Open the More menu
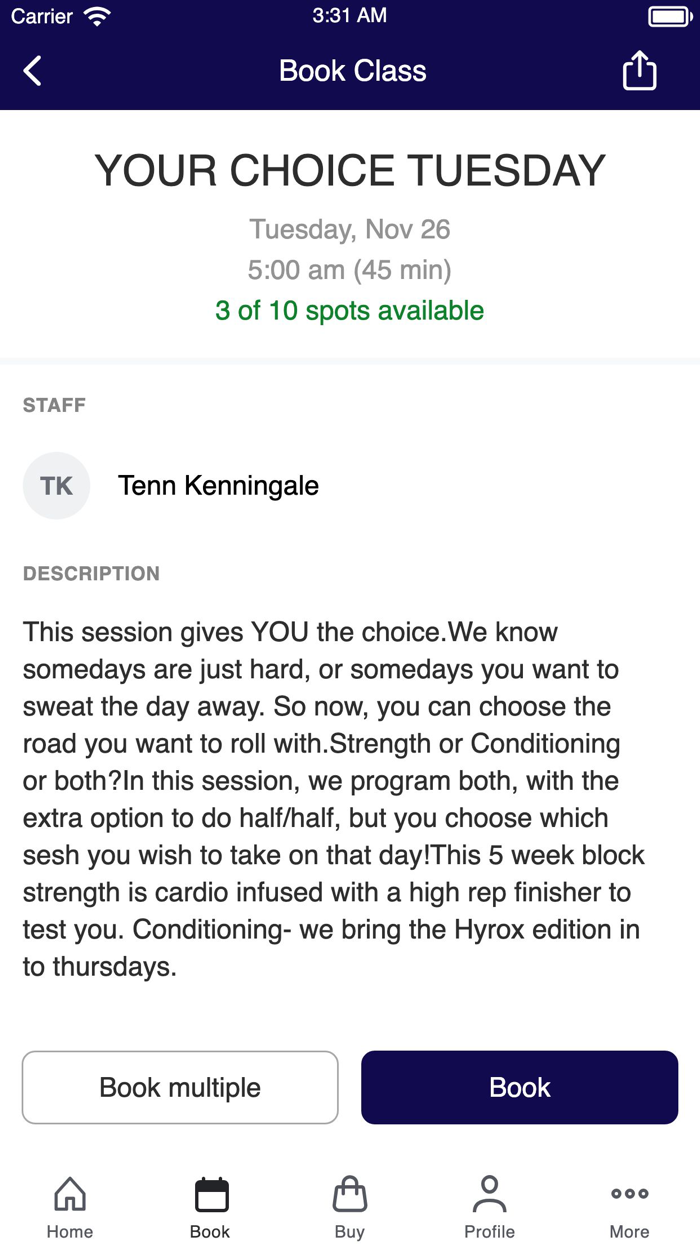Image resolution: width=700 pixels, height=1244 pixels. (x=629, y=1205)
